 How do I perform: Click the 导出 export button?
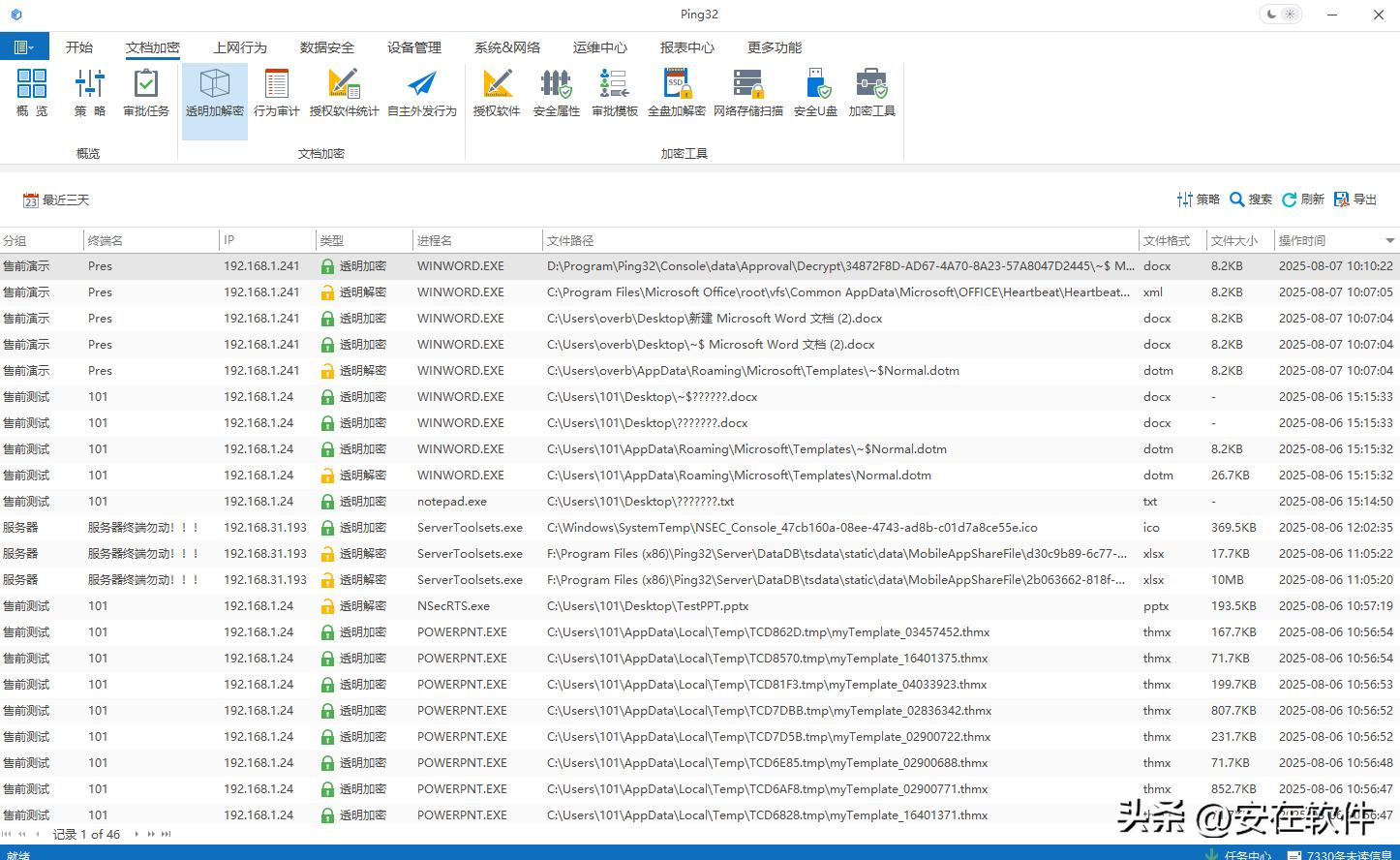(1354, 200)
